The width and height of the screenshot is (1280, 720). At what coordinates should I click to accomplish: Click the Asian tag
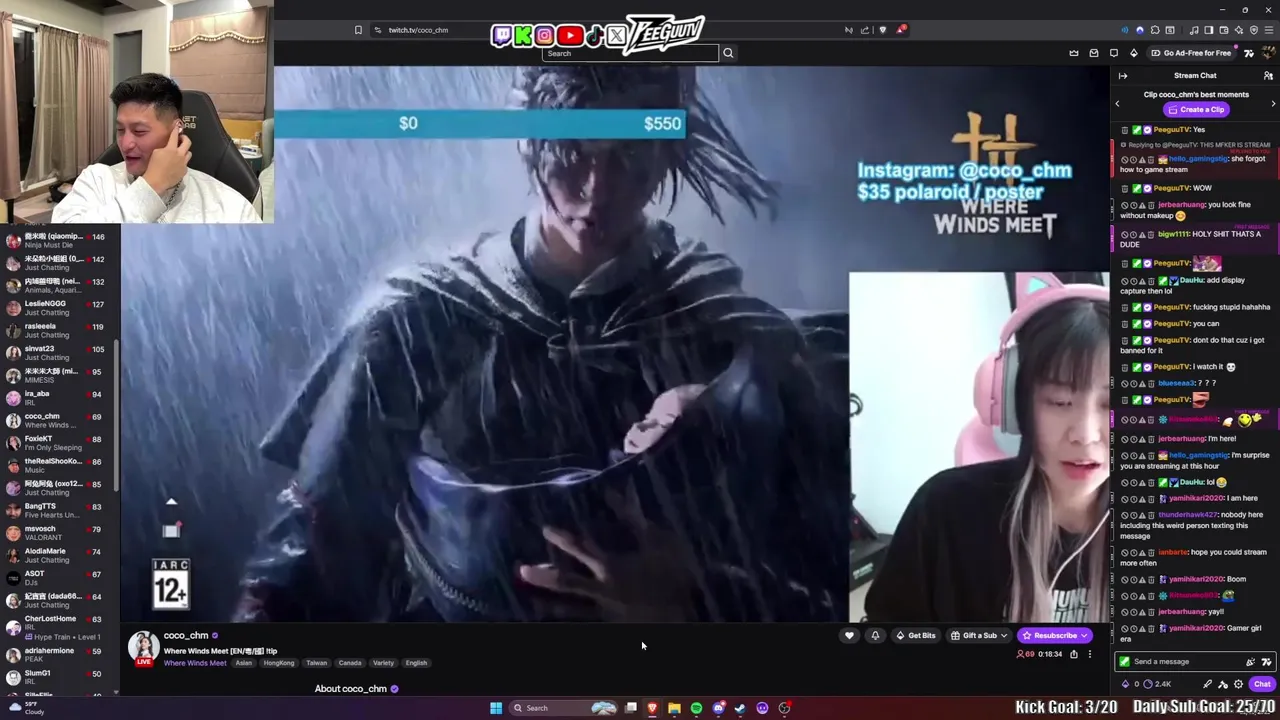[x=244, y=663]
